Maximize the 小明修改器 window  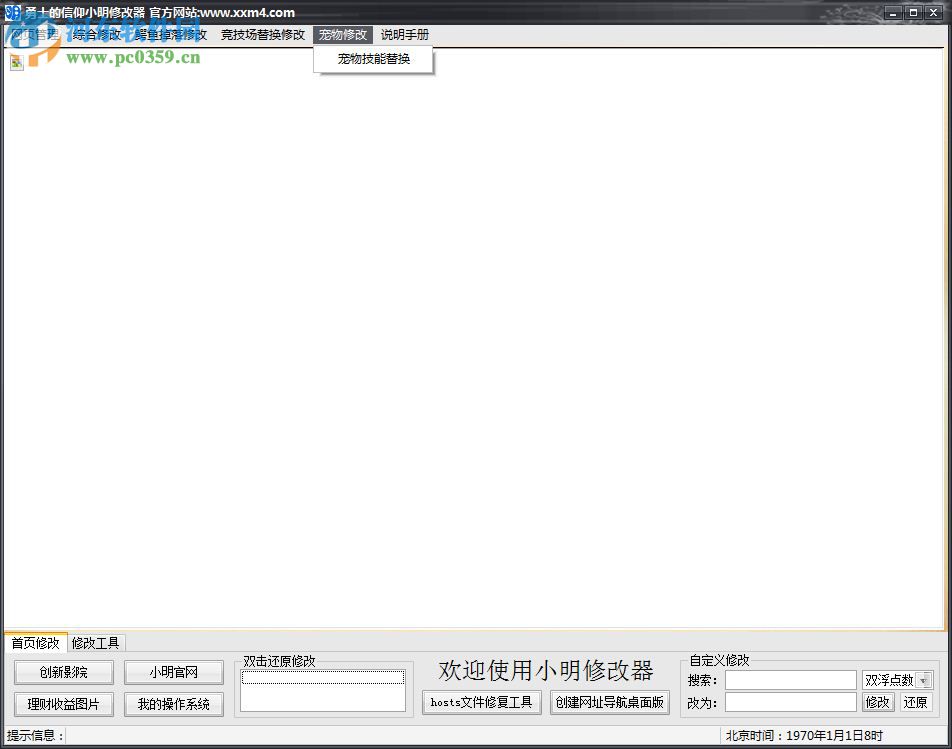pos(913,13)
